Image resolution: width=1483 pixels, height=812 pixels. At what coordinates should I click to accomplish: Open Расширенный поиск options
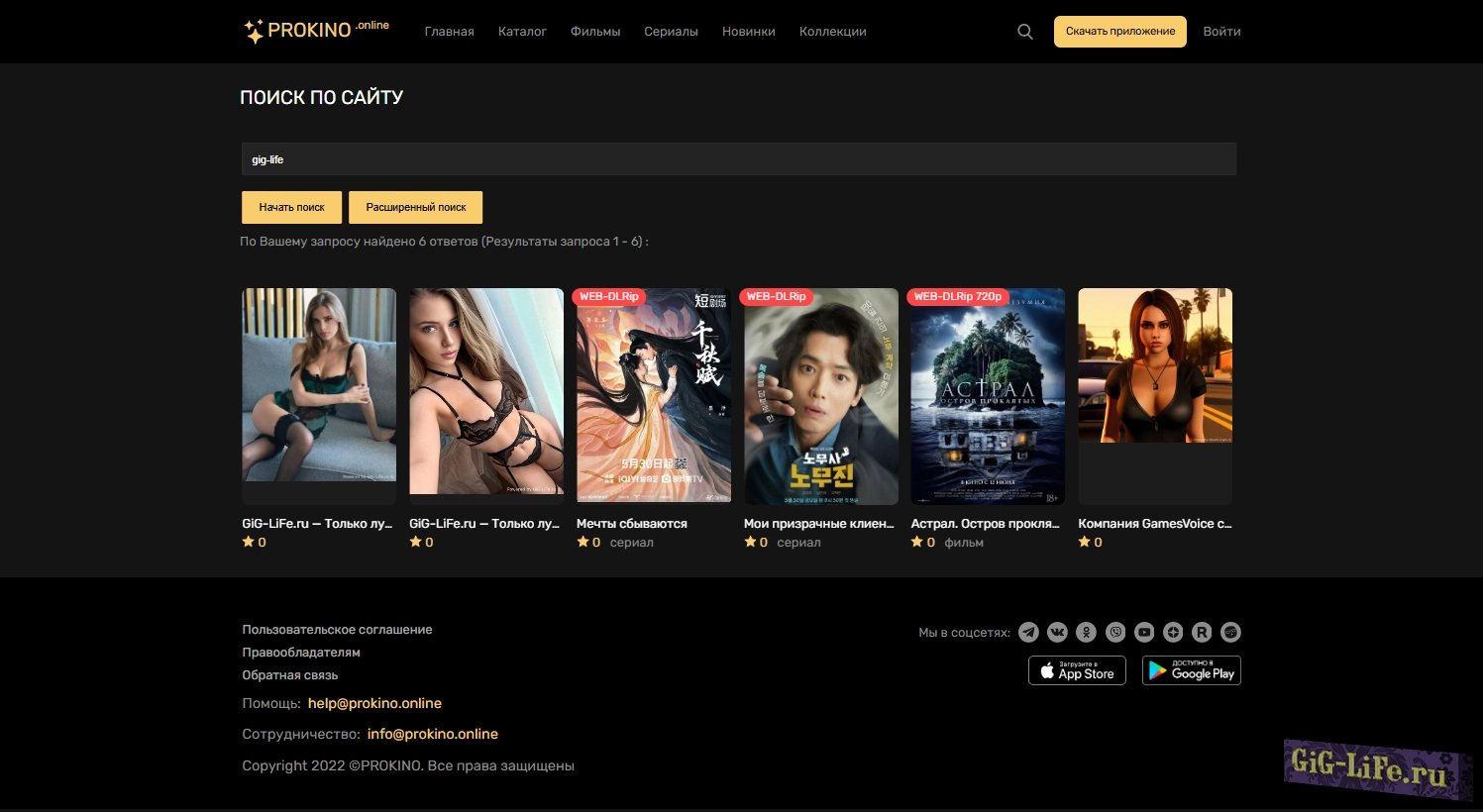tap(415, 207)
